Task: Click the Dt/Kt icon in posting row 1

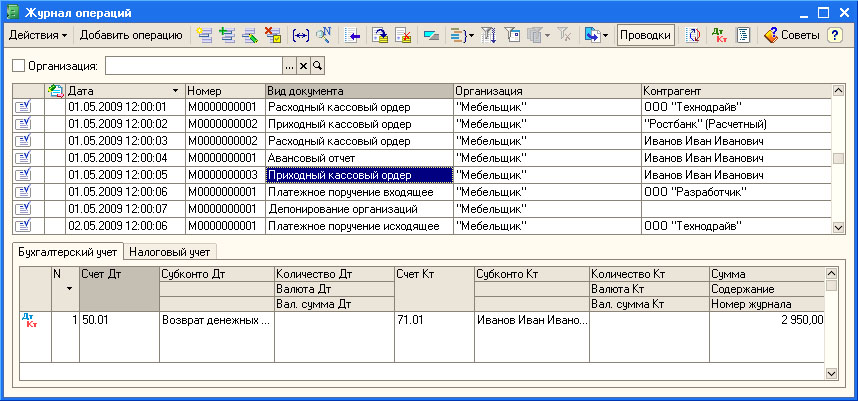Action: coord(28,321)
